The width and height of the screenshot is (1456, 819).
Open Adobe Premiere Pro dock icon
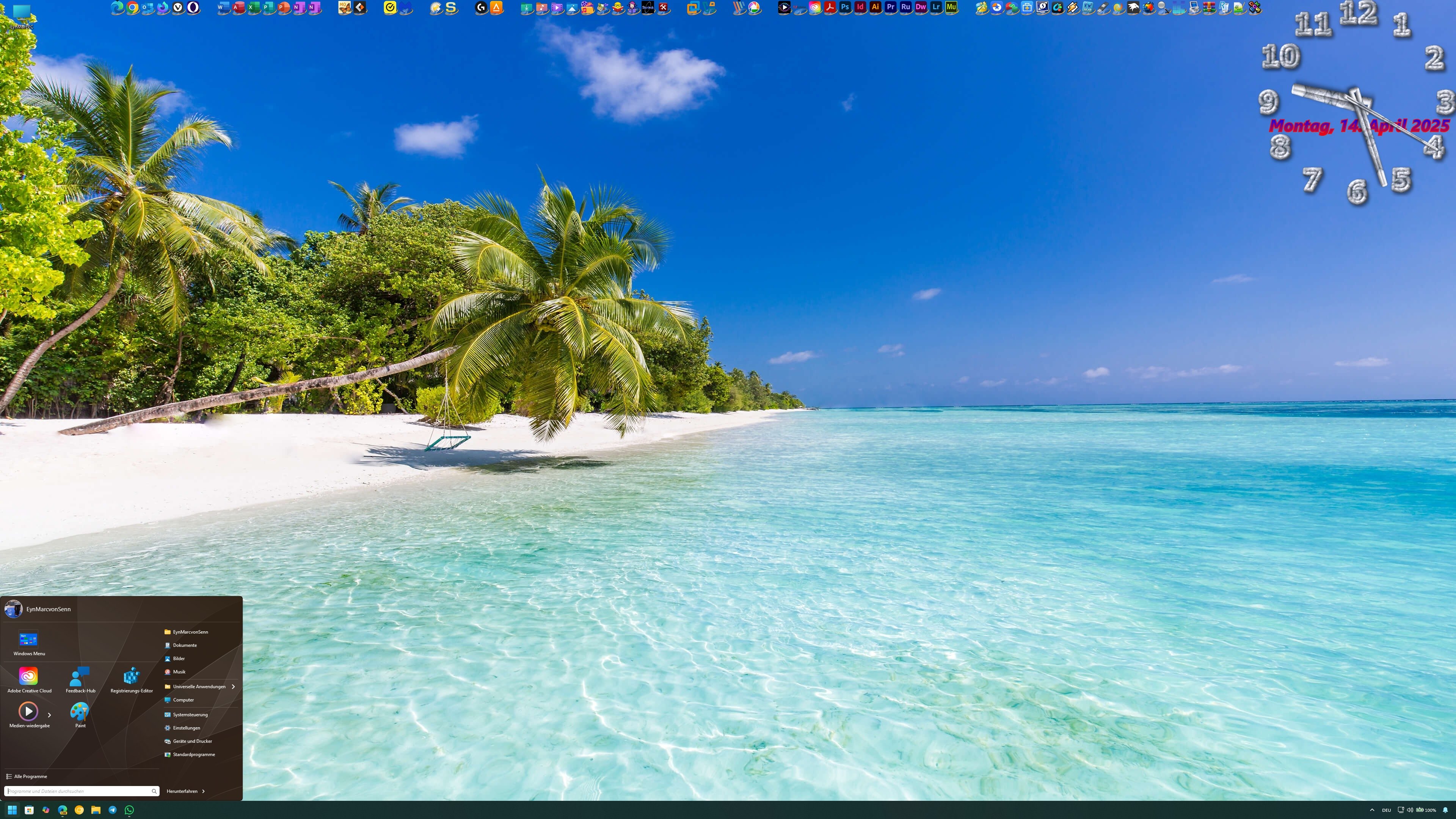tap(891, 7)
